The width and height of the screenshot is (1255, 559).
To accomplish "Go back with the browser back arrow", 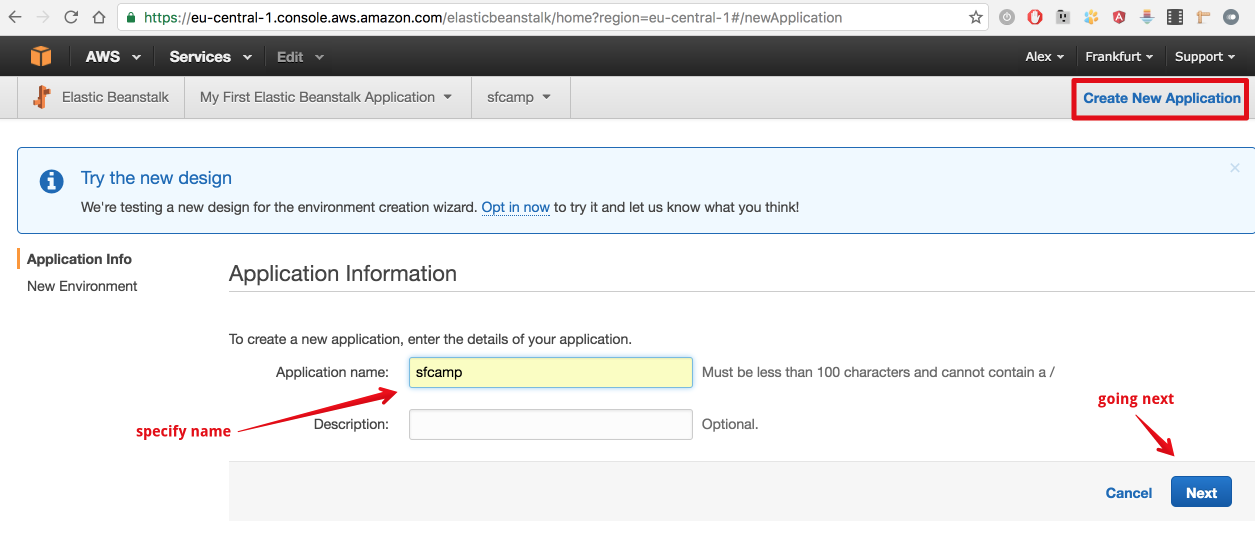I will click(15, 17).
